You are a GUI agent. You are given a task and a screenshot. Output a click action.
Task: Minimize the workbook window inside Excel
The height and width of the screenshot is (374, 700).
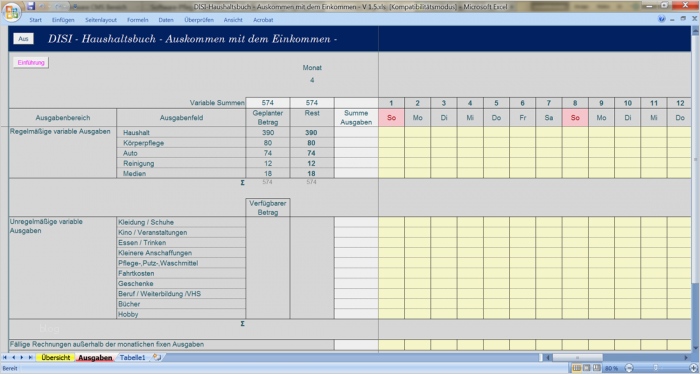click(x=673, y=19)
